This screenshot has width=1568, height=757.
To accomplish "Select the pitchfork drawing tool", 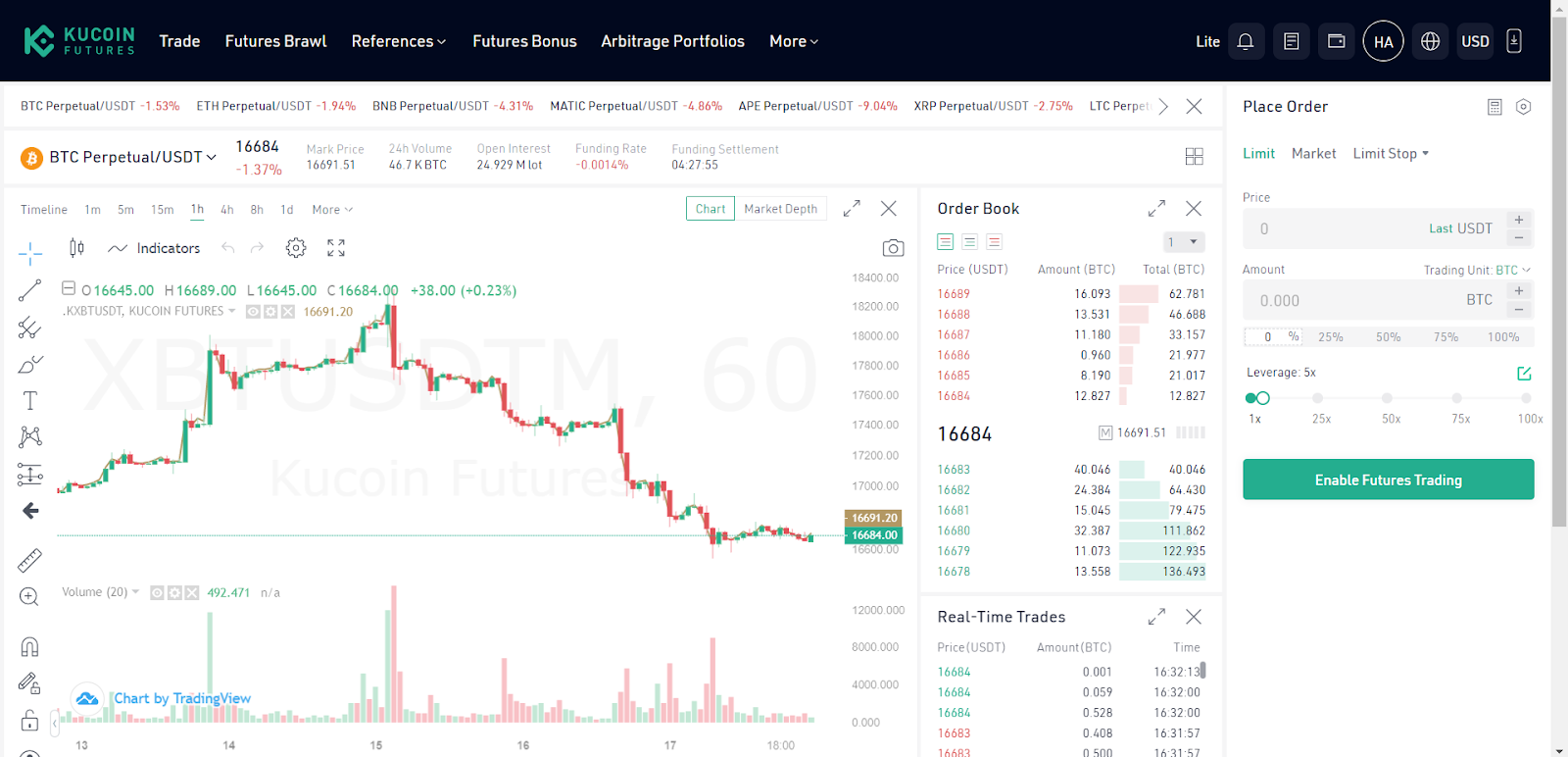I will (30, 328).
